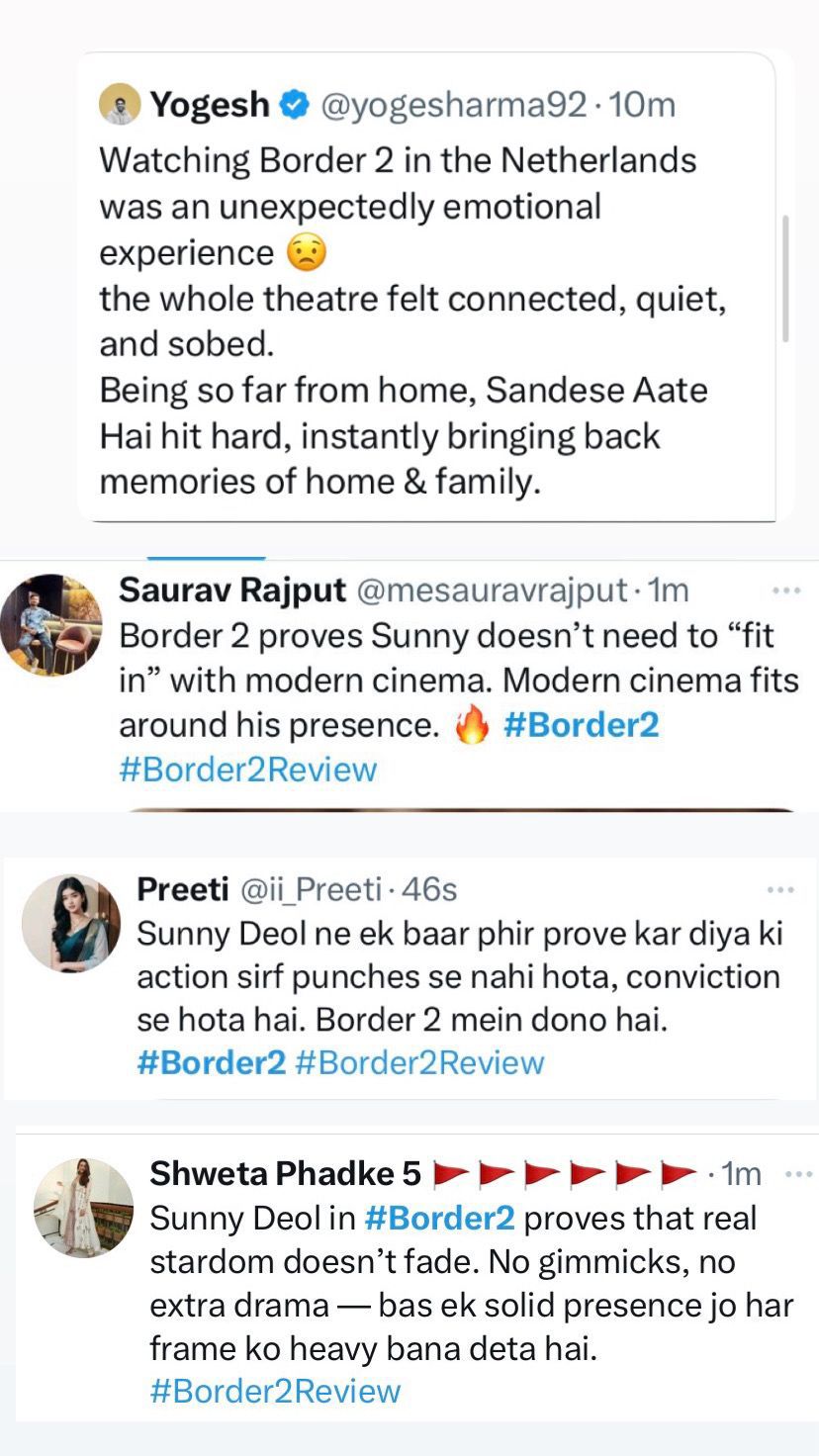Screen dimensions: 819x1456
Task: View Shweta Phadke's profile avatar
Action: point(83,1208)
